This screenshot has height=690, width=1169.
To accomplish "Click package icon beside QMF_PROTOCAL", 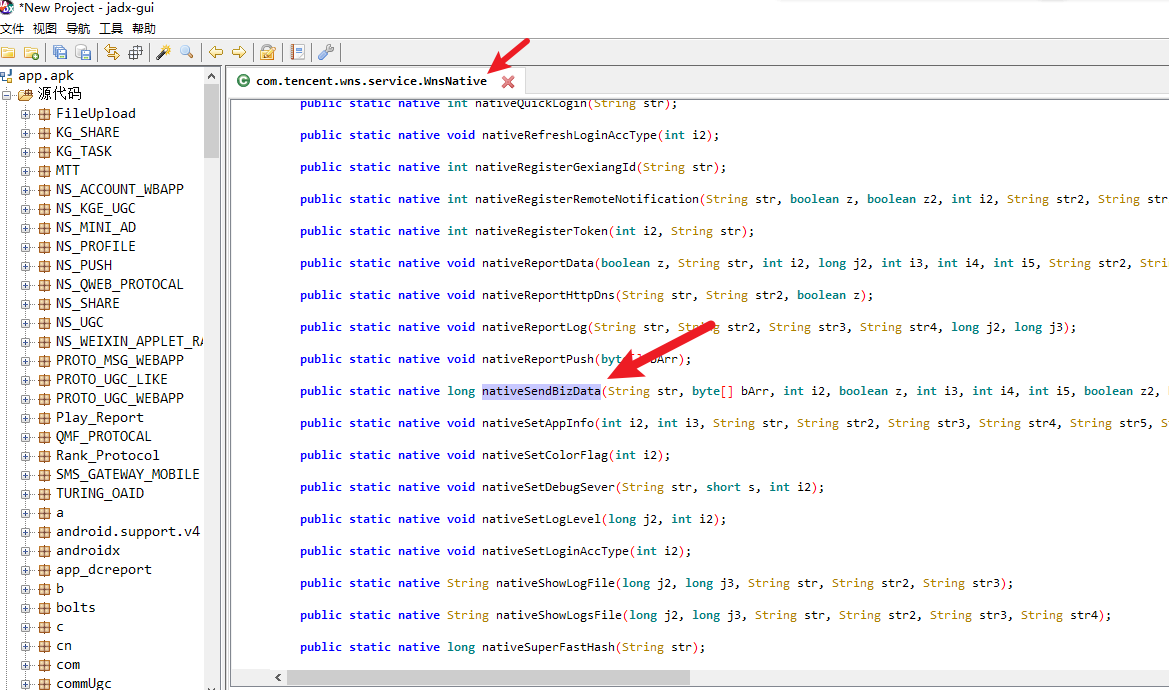I will point(45,437).
